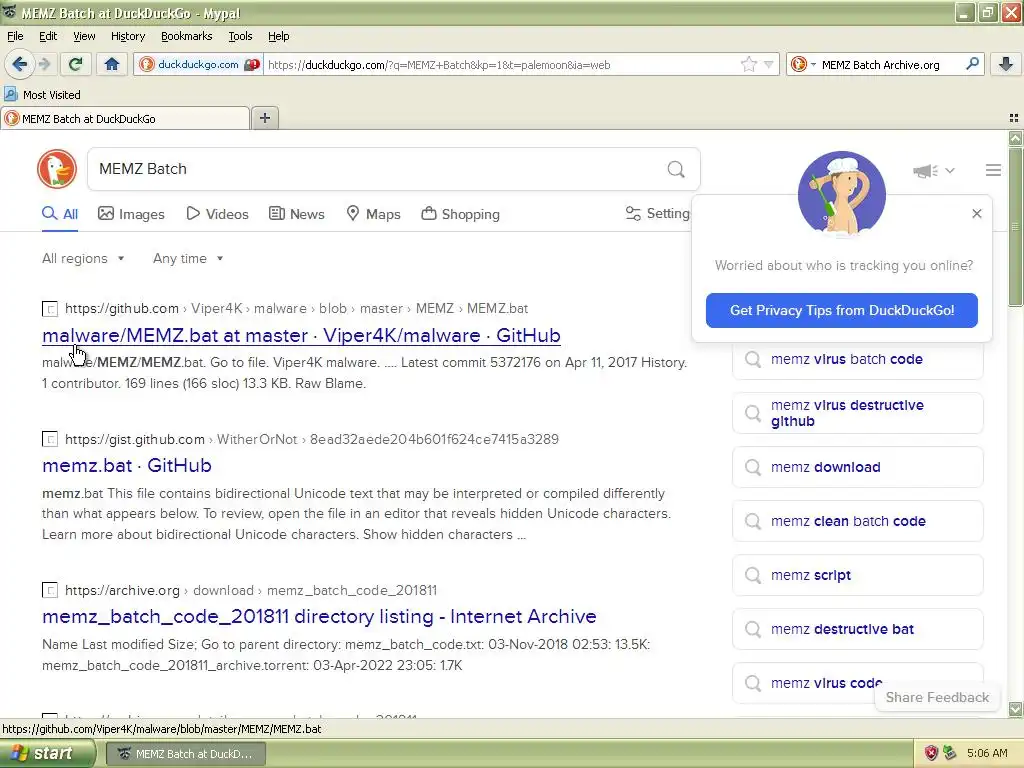Search related: memz script

tap(857, 575)
